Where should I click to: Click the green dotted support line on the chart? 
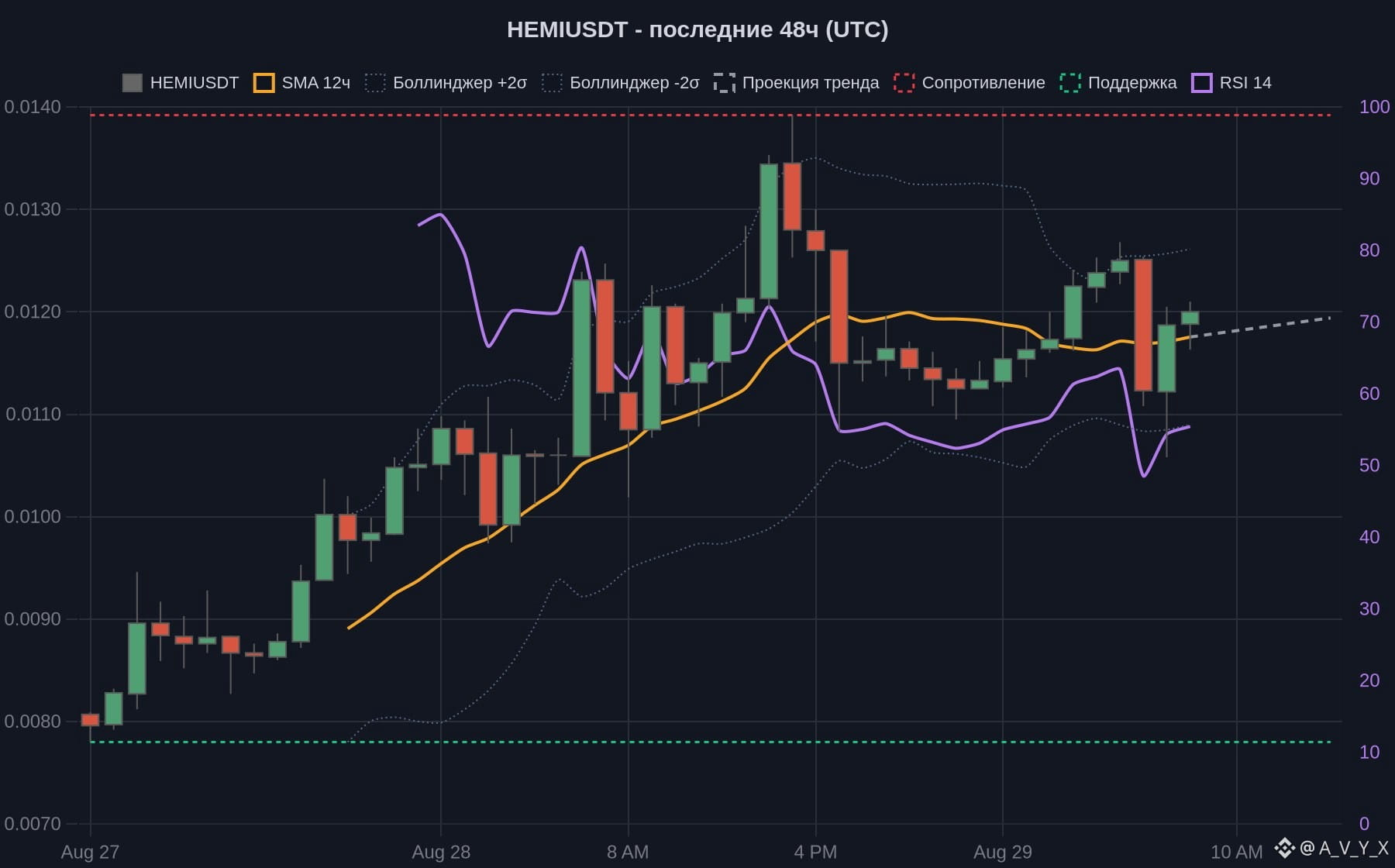(711, 742)
